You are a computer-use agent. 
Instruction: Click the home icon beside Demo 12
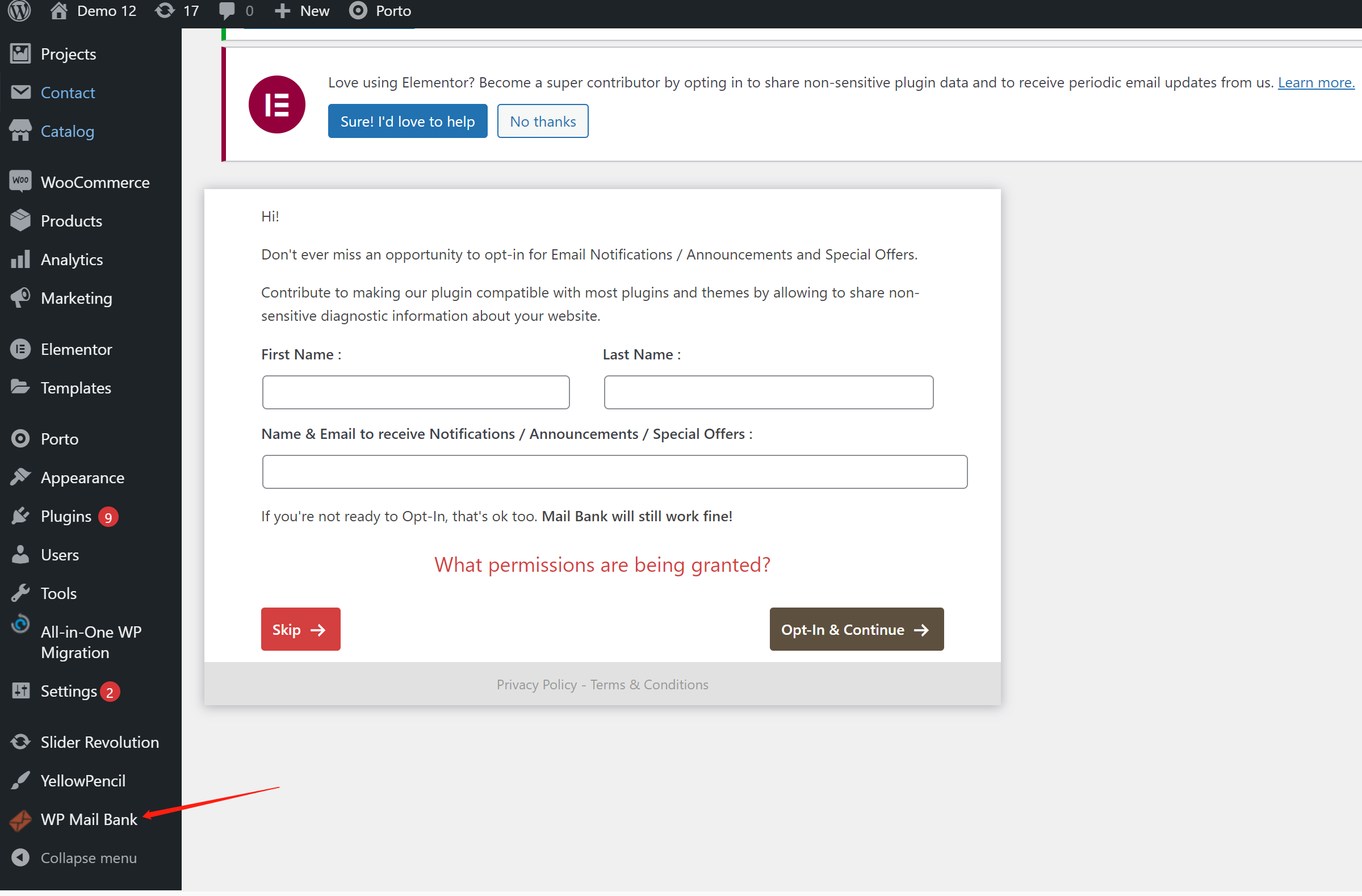coord(59,11)
